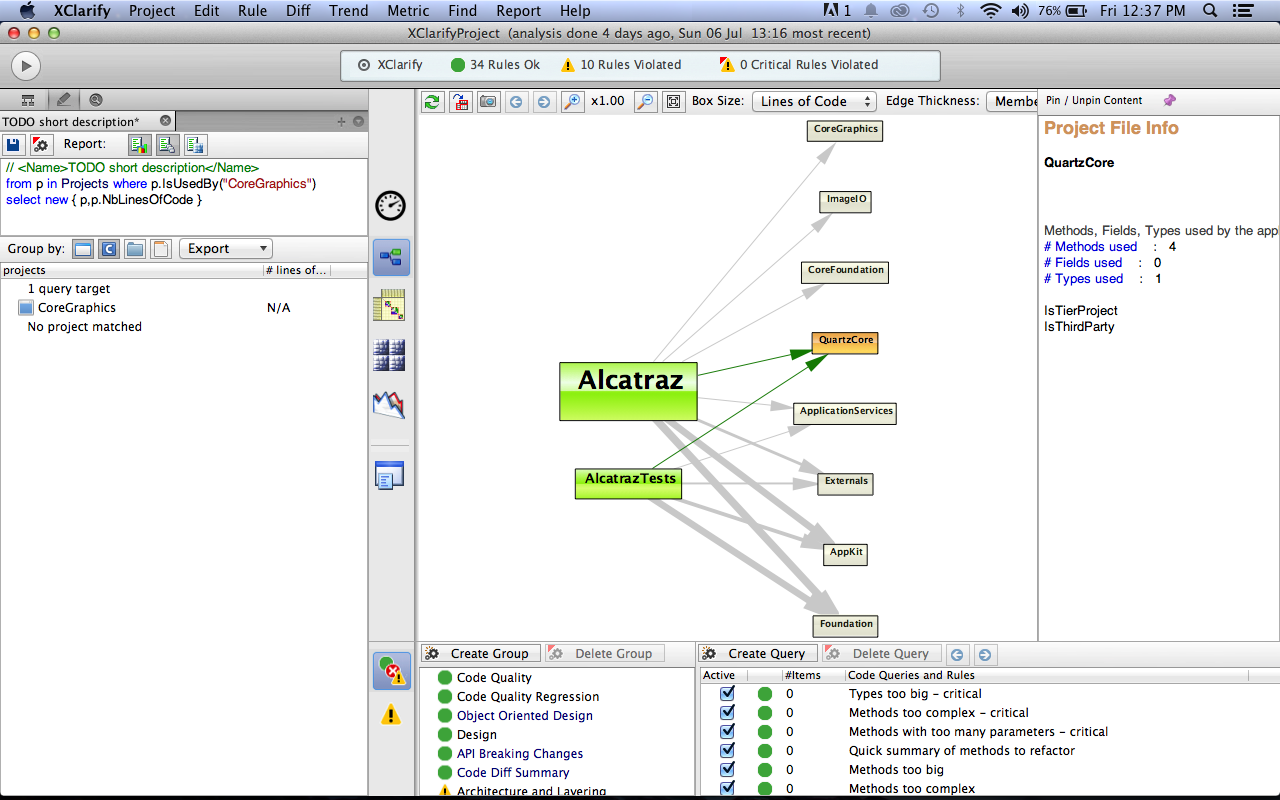Viewport: 1280px width, 800px height.
Task: Open the Edge Thickness dropdown
Action: point(1013,101)
